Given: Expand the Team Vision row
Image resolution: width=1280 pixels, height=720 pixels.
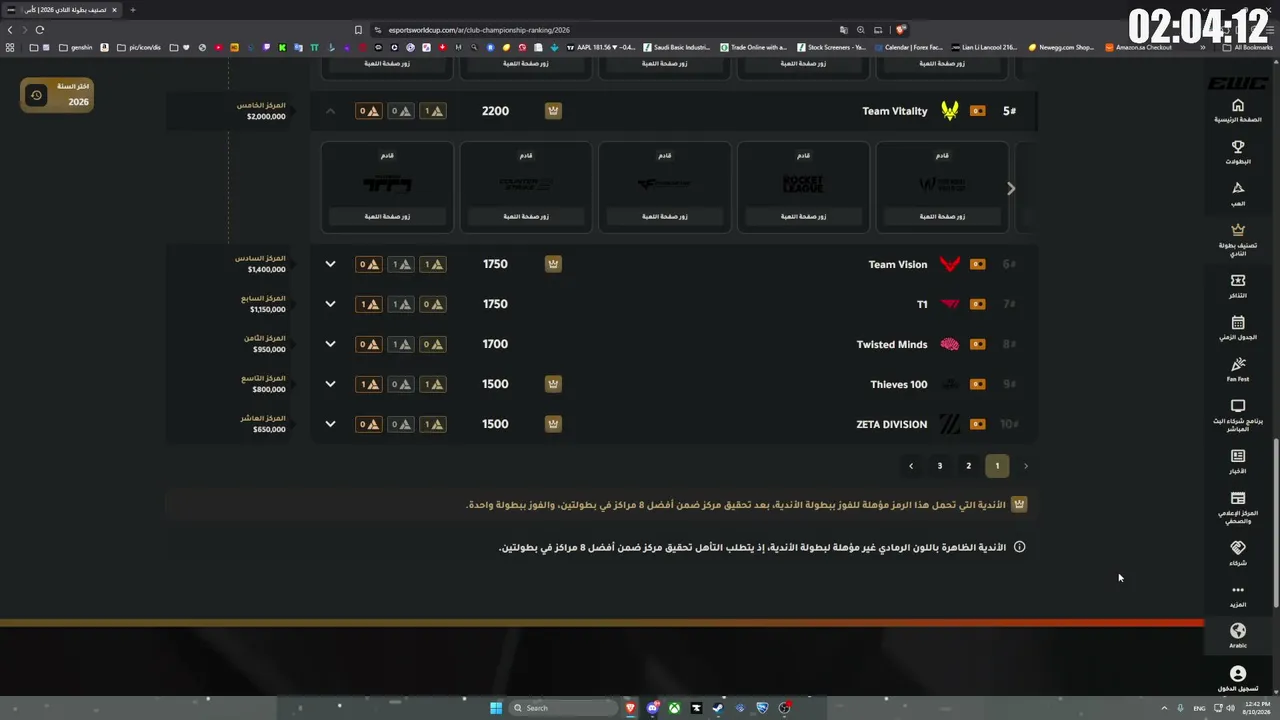Looking at the screenshot, I should [330, 264].
